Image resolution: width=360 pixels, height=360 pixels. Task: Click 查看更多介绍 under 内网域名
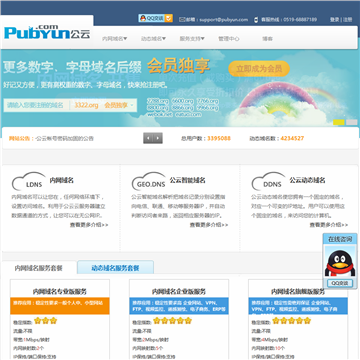pos(89,225)
